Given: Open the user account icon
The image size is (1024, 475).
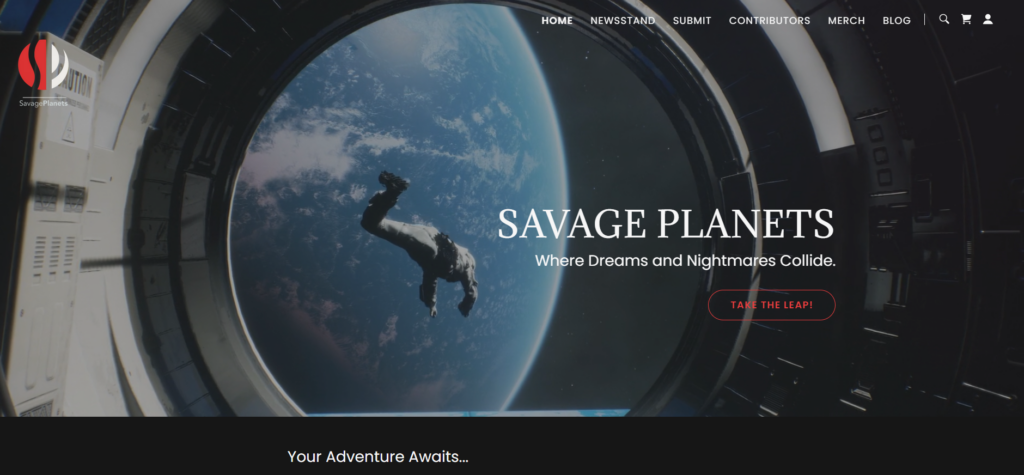Looking at the screenshot, I should 987,19.
